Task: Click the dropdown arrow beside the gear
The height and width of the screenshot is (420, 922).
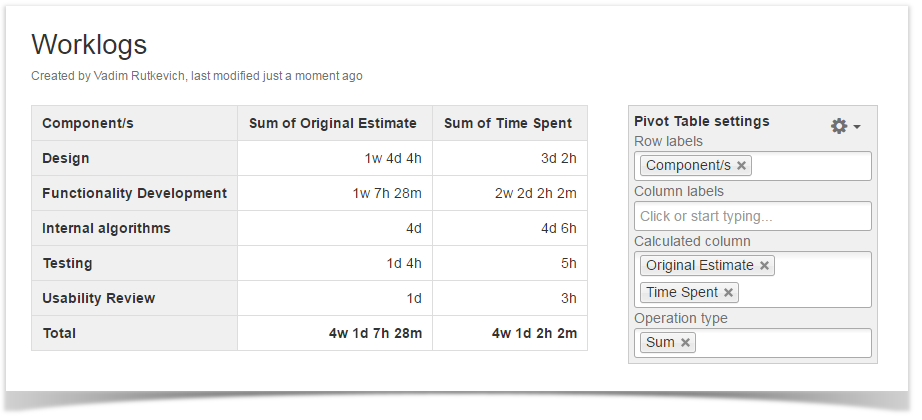Action: click(857, 127)
